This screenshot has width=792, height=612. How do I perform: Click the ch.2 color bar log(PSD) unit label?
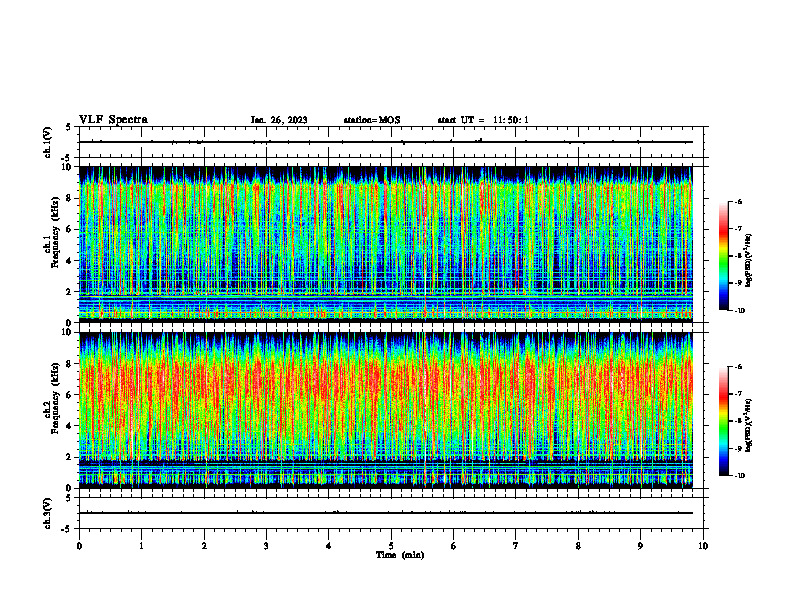(x=749, y=426)
